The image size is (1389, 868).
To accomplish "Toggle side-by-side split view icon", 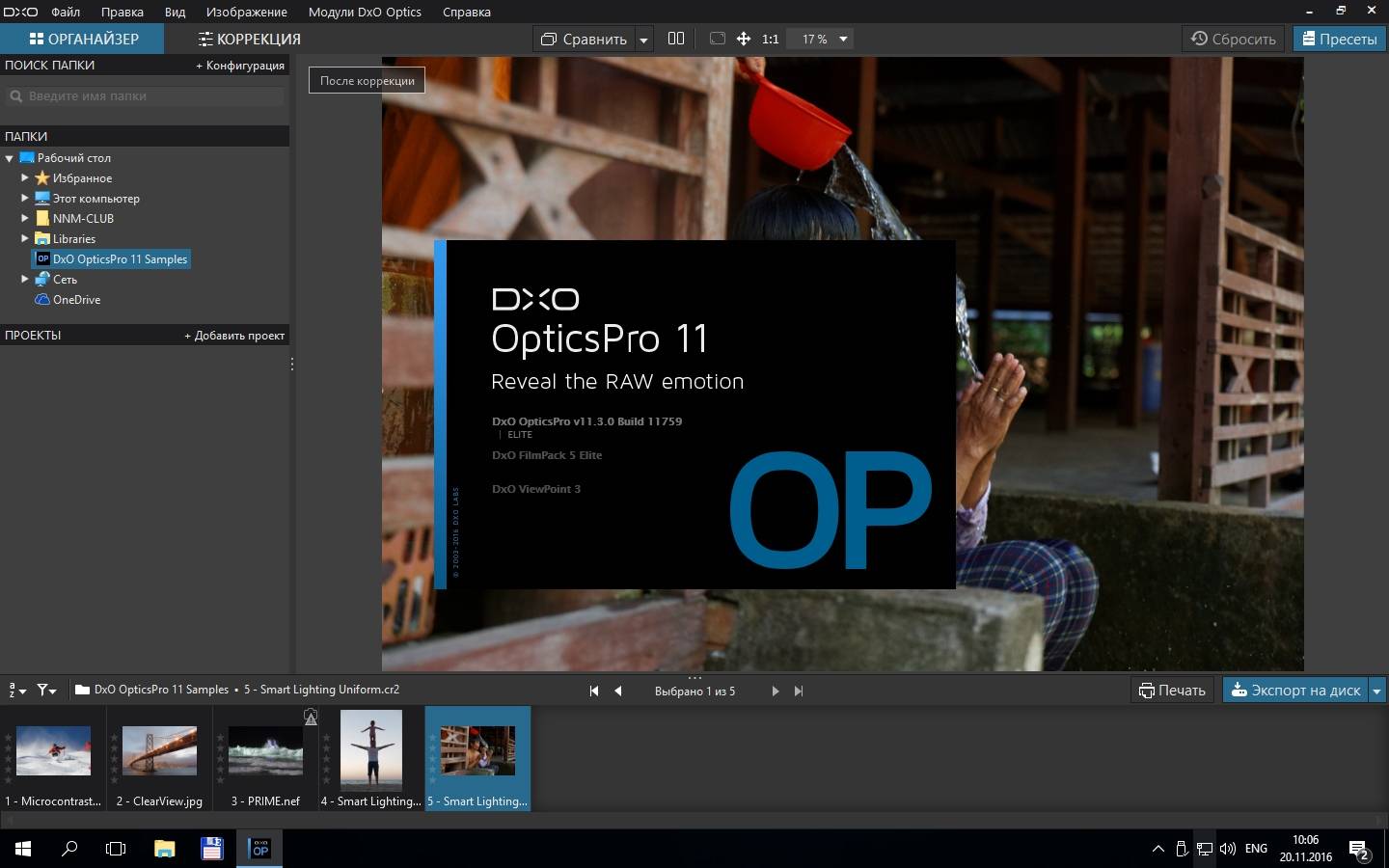I will [676, 39].
